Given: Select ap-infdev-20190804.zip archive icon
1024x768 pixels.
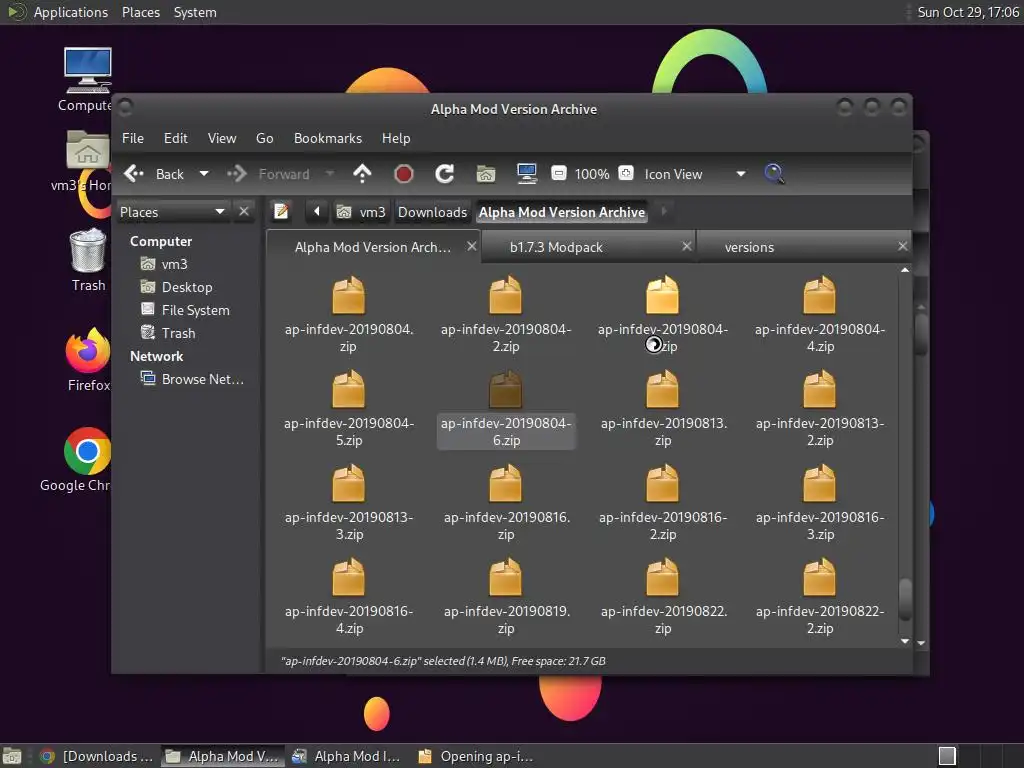Looking at the screenshot, I should point(349,295).
